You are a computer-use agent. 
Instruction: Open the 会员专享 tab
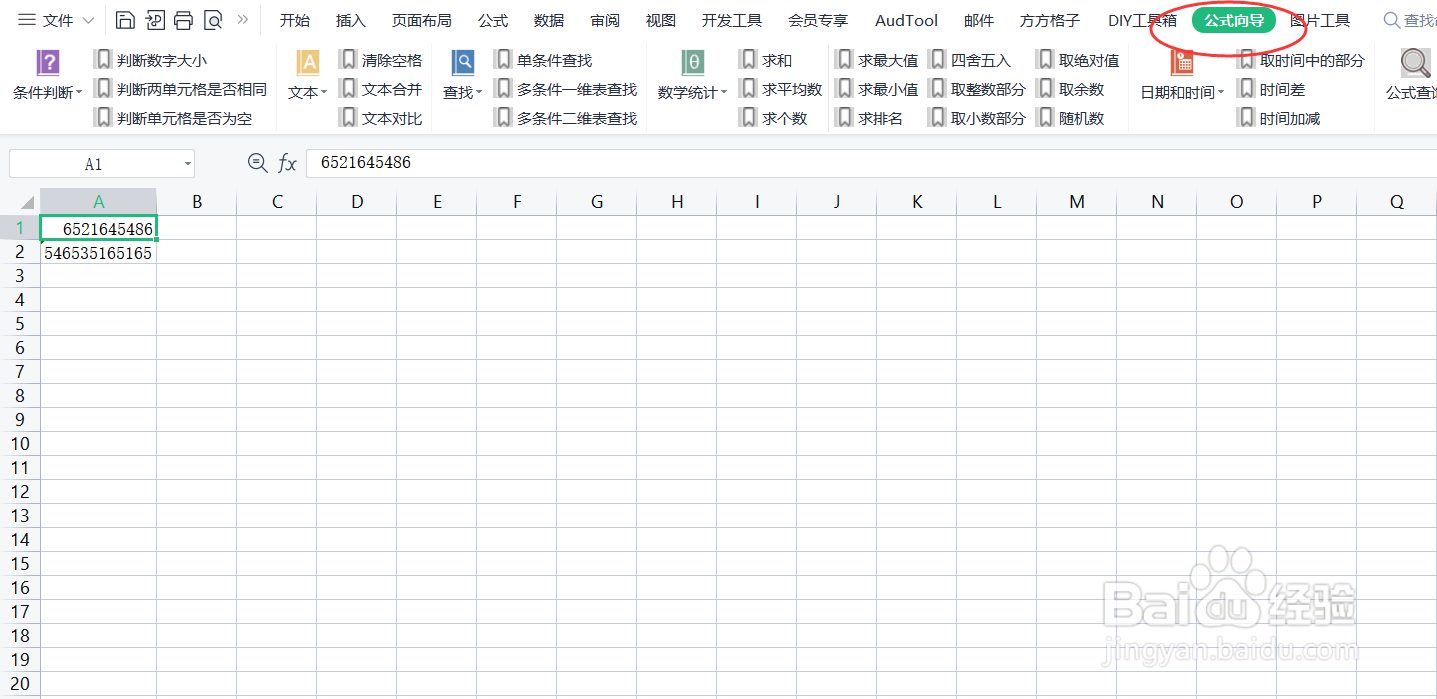click(x=818, y=20)
